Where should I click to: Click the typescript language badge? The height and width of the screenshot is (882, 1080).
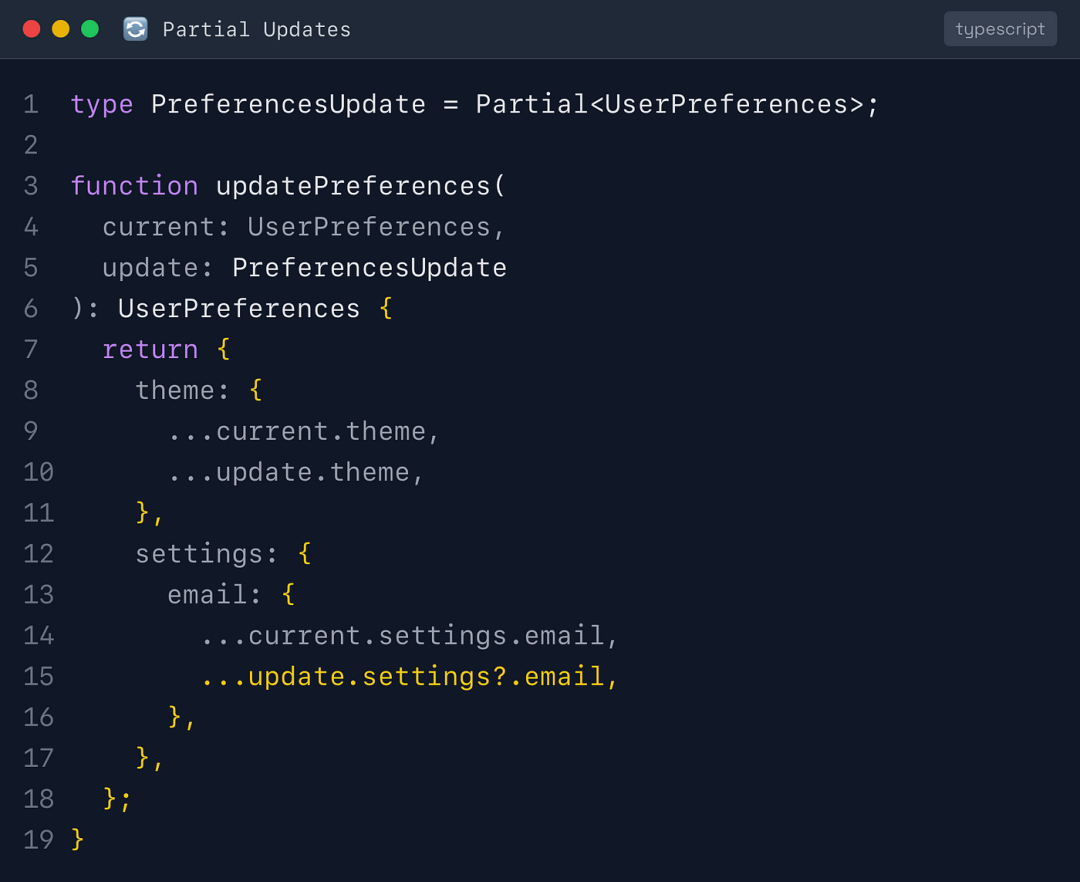pyautogui.click(x=999, y=29)
